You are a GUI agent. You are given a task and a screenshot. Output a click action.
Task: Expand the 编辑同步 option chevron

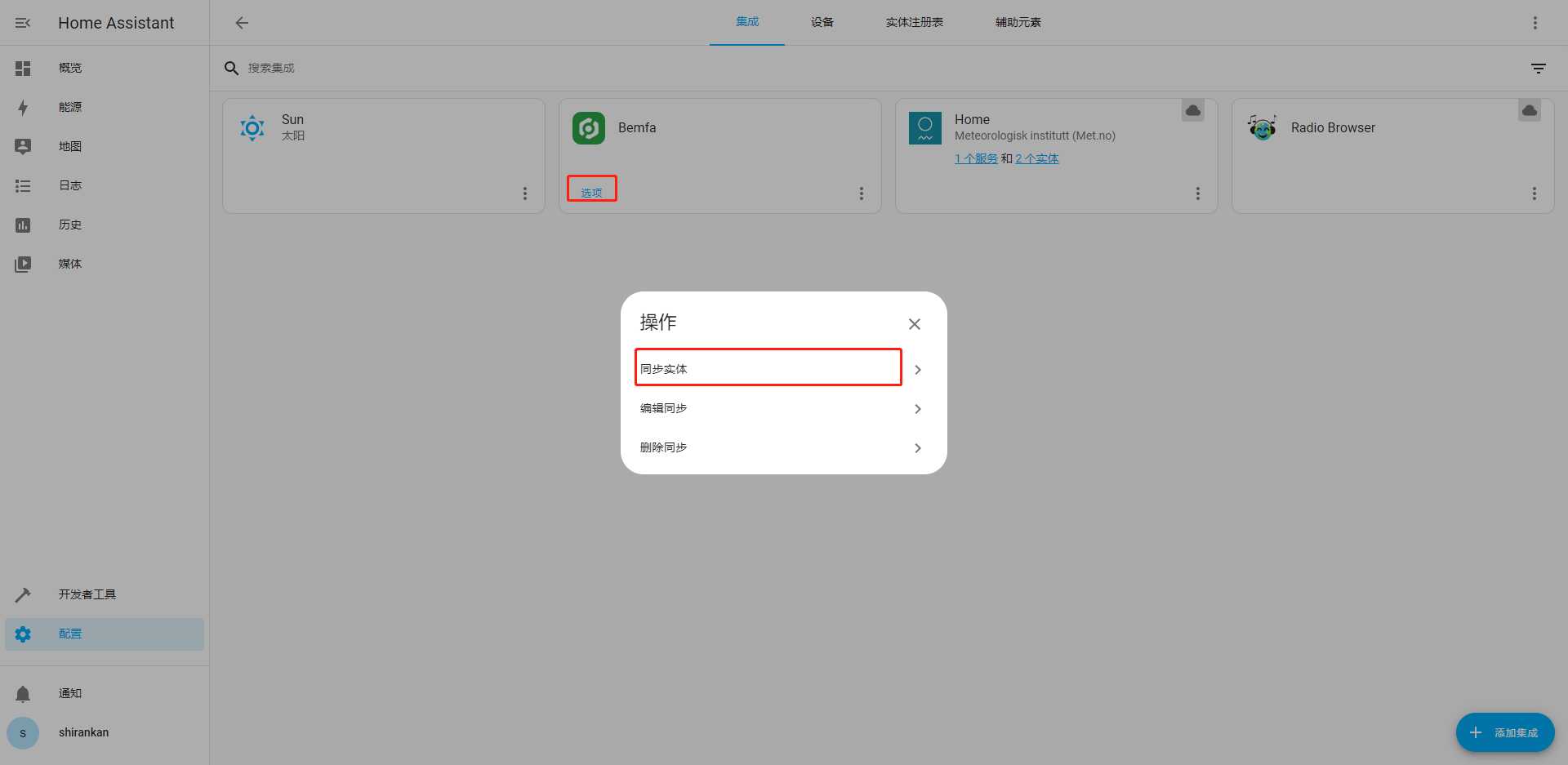[x=918, y=409]
